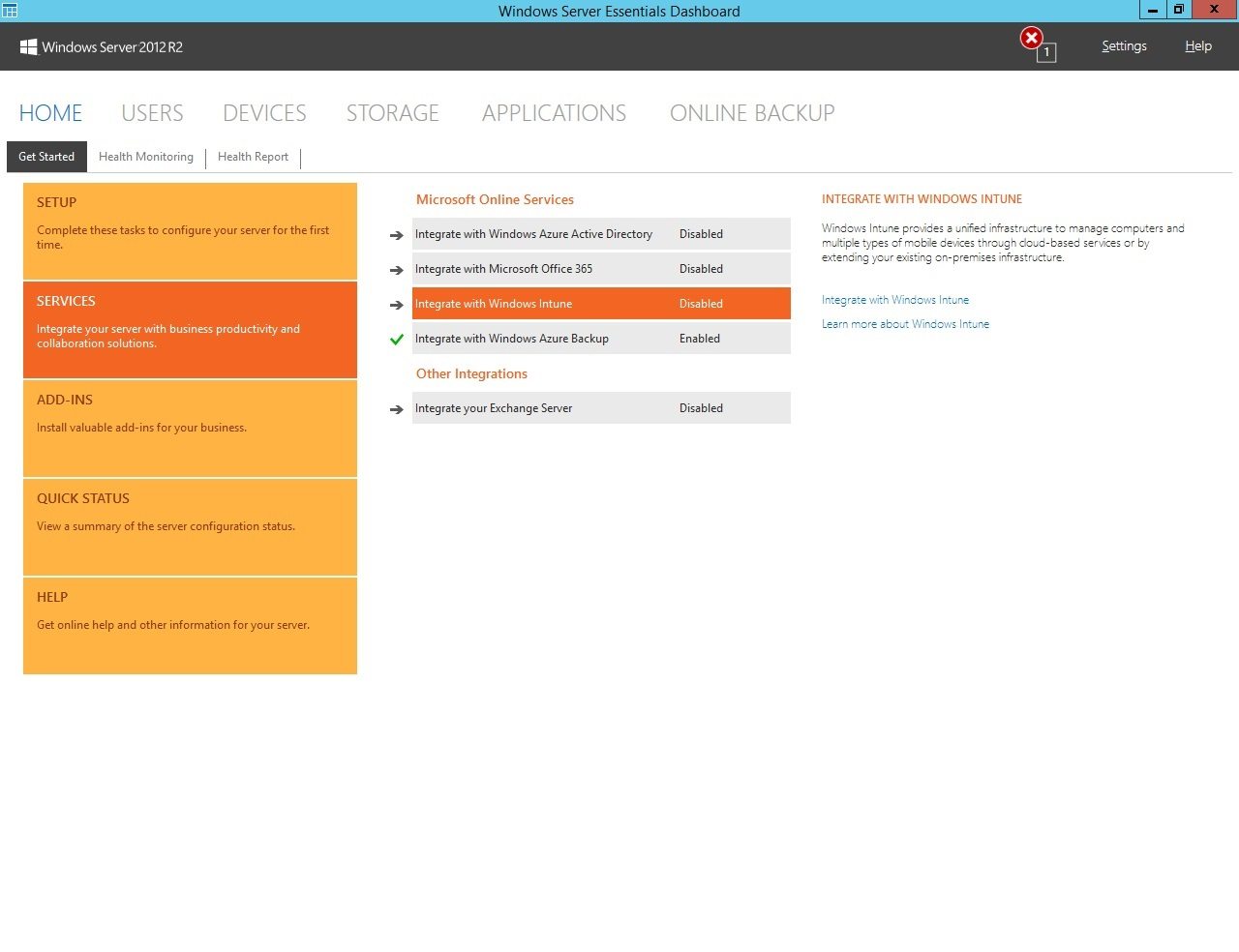Image resolution: width=1239 pixels, height=952 pixels.
Task: Click arrow icon beside Windows Intune row
Action: coord(396,305)
